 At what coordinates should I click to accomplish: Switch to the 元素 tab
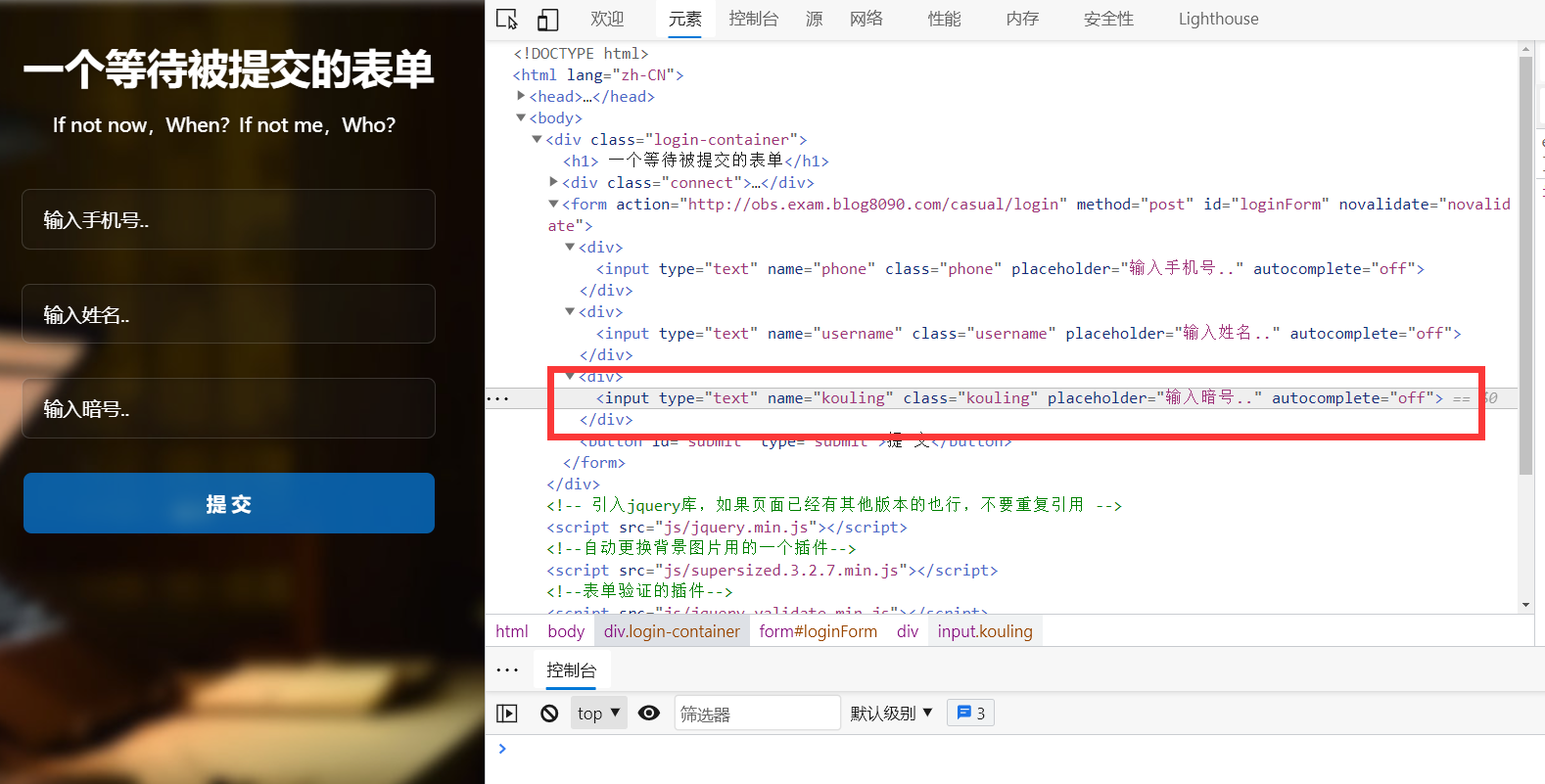point(685,19)
